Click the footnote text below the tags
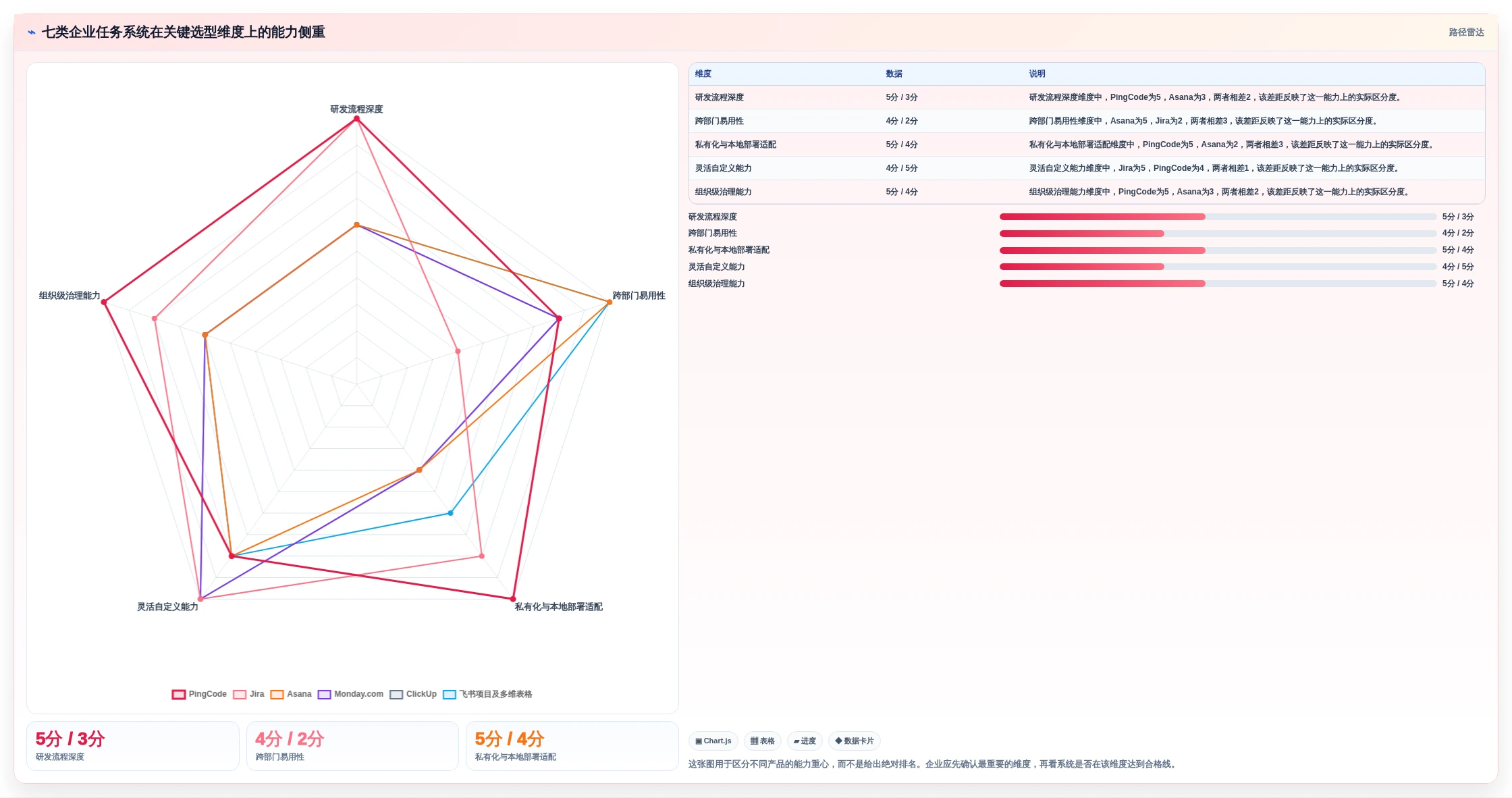The image size is (1512, 798). coord(934,764)
